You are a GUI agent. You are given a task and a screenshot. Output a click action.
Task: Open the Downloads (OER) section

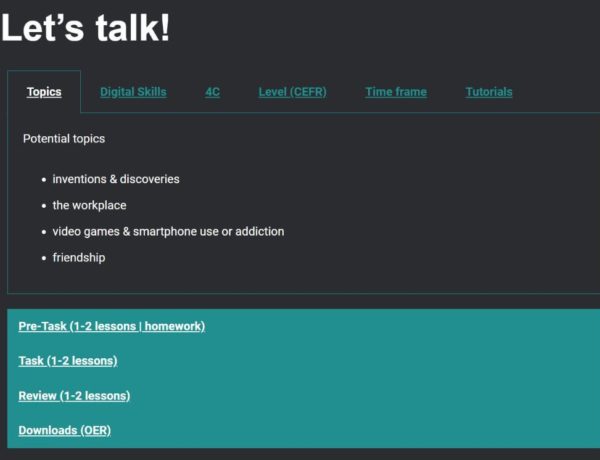(x=65, y=431)
